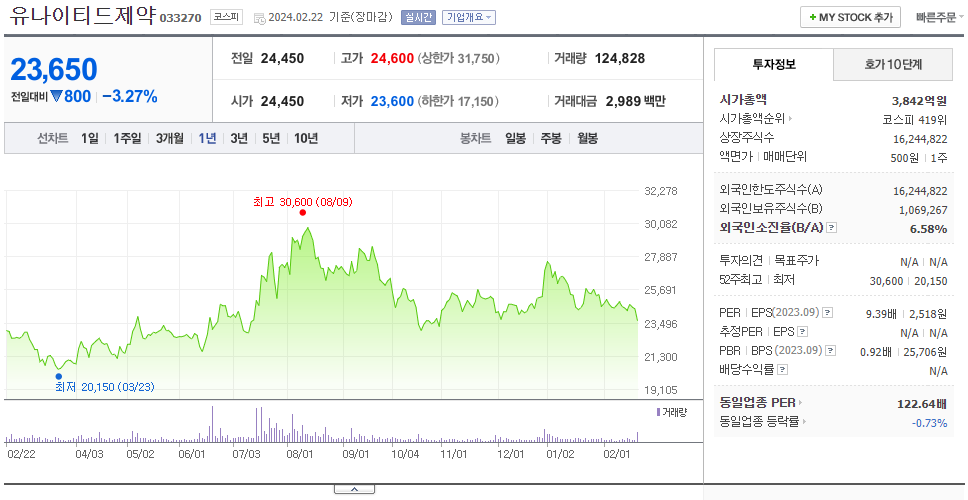
Task: Select the 3년 line chart period
Action: [x=239, y=138]
